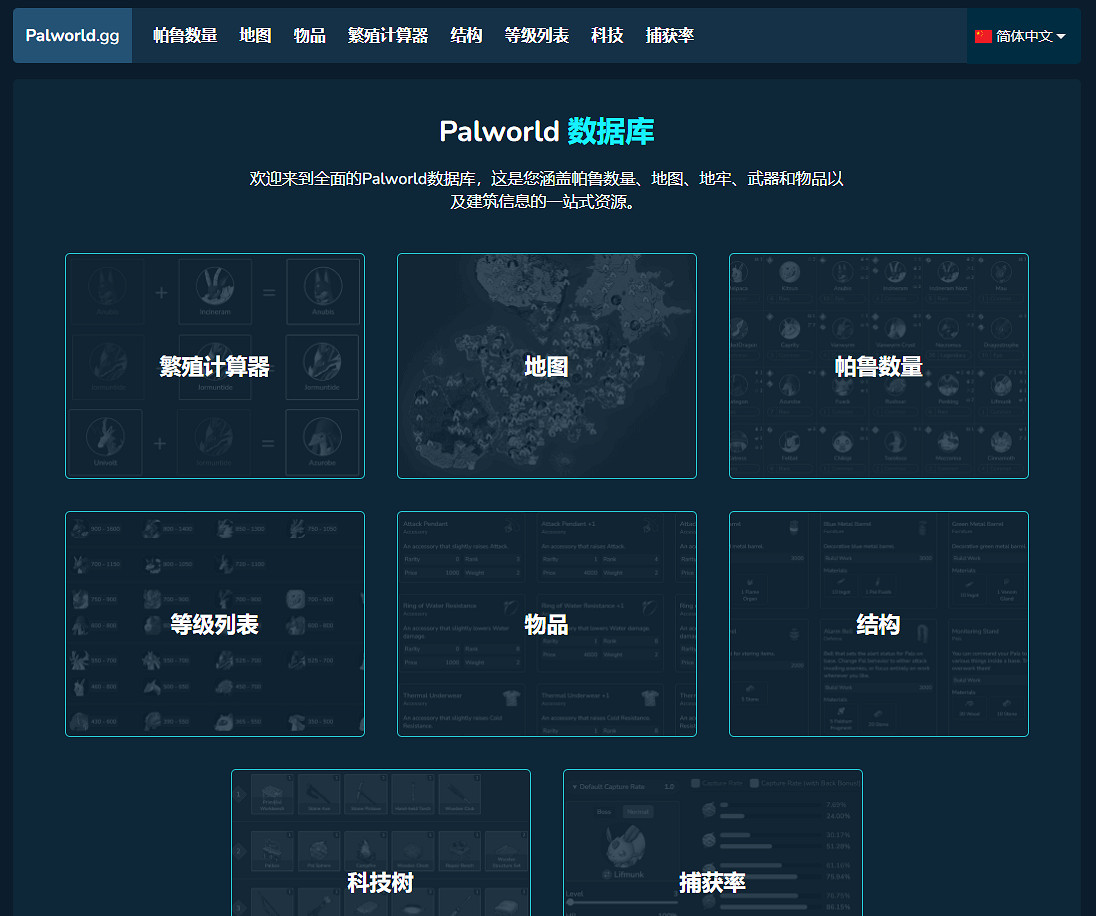The image size is (1096, 916).
Task: Open the 等级列表 tier list card
Action: click(x=215, y=624)
